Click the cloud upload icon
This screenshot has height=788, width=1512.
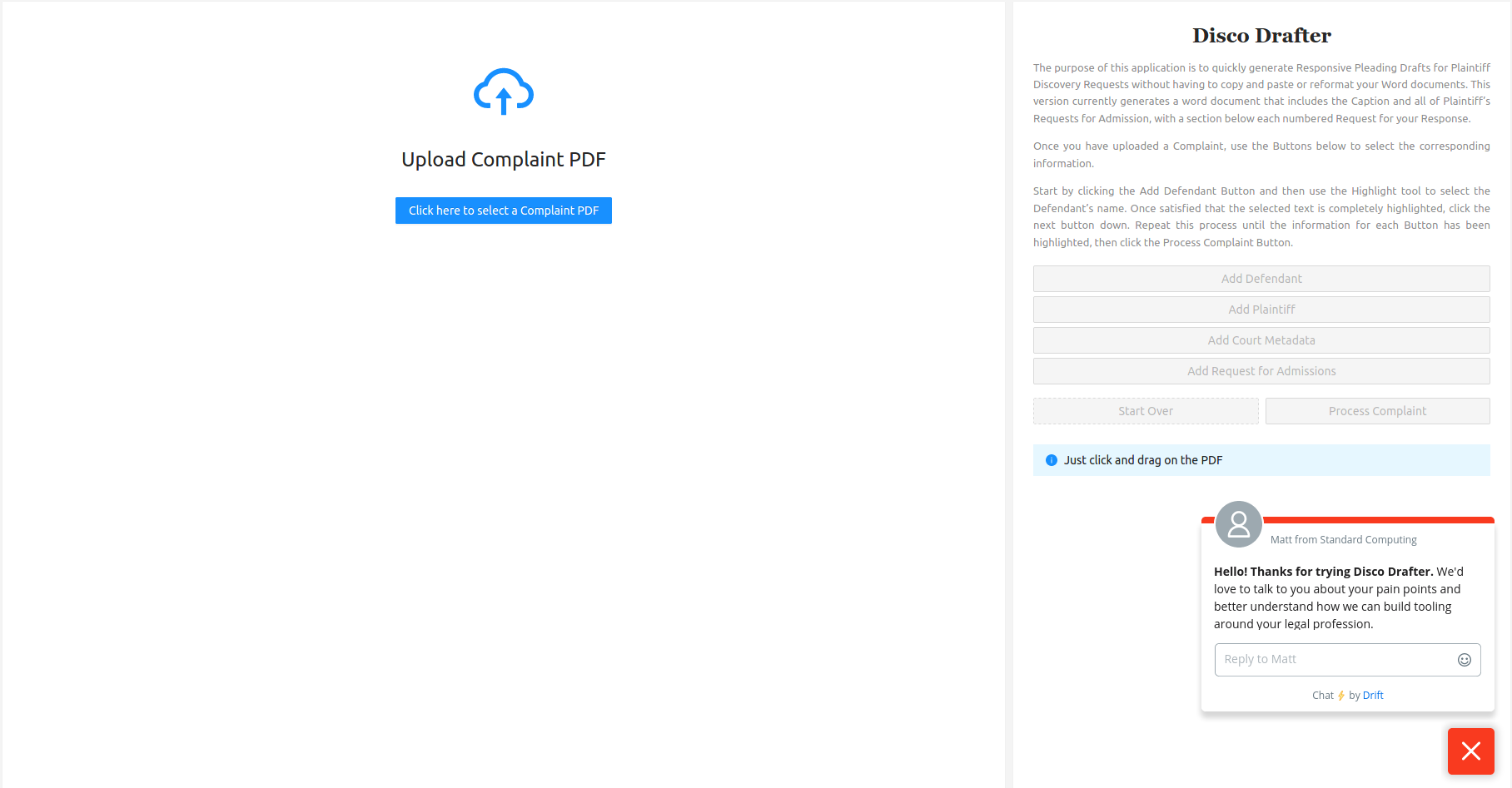[503, 92]
